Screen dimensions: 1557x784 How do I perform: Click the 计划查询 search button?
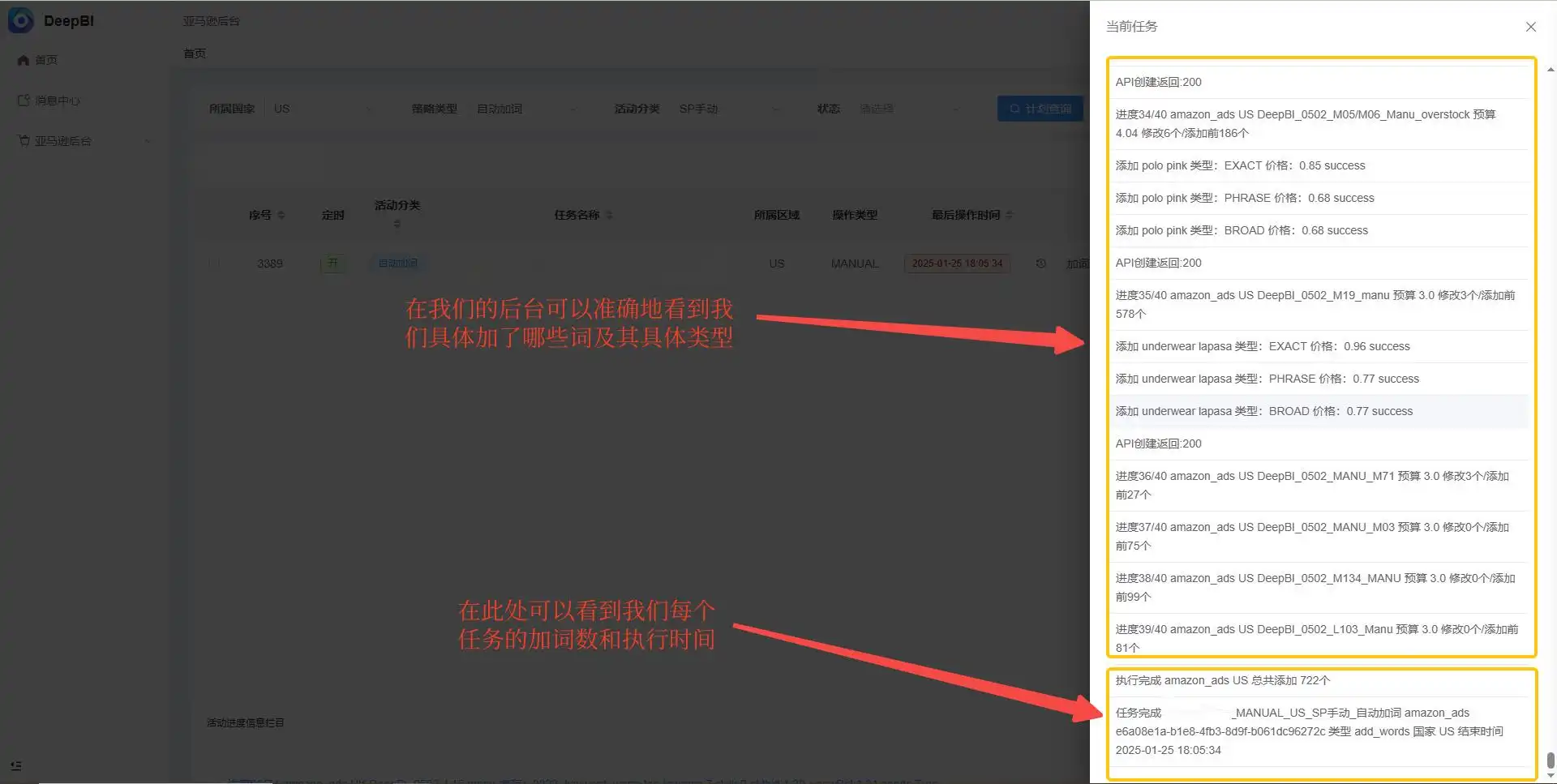(x=1040, y=109)
